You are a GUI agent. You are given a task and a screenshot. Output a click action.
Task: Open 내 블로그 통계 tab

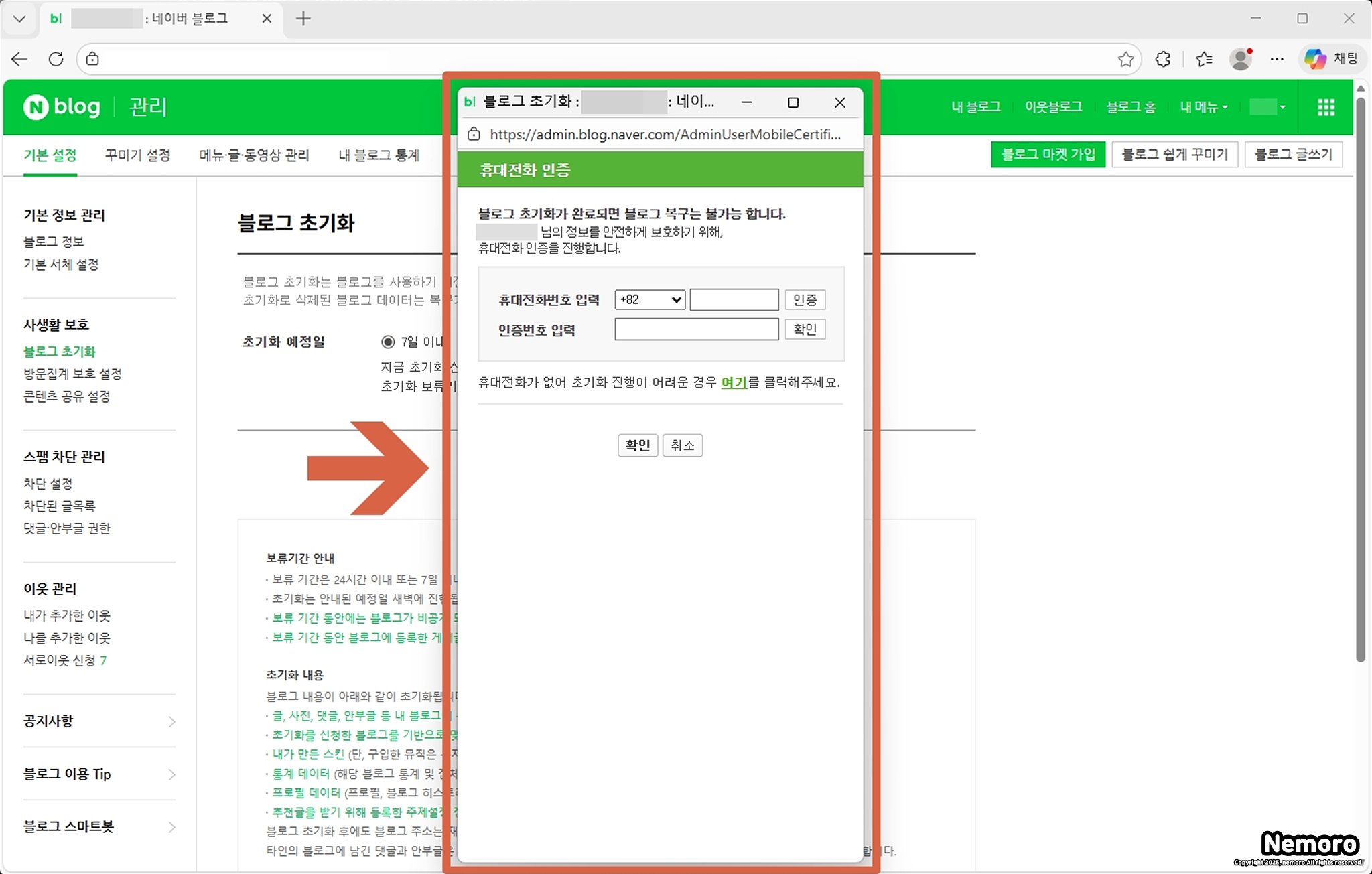[379, 155]
